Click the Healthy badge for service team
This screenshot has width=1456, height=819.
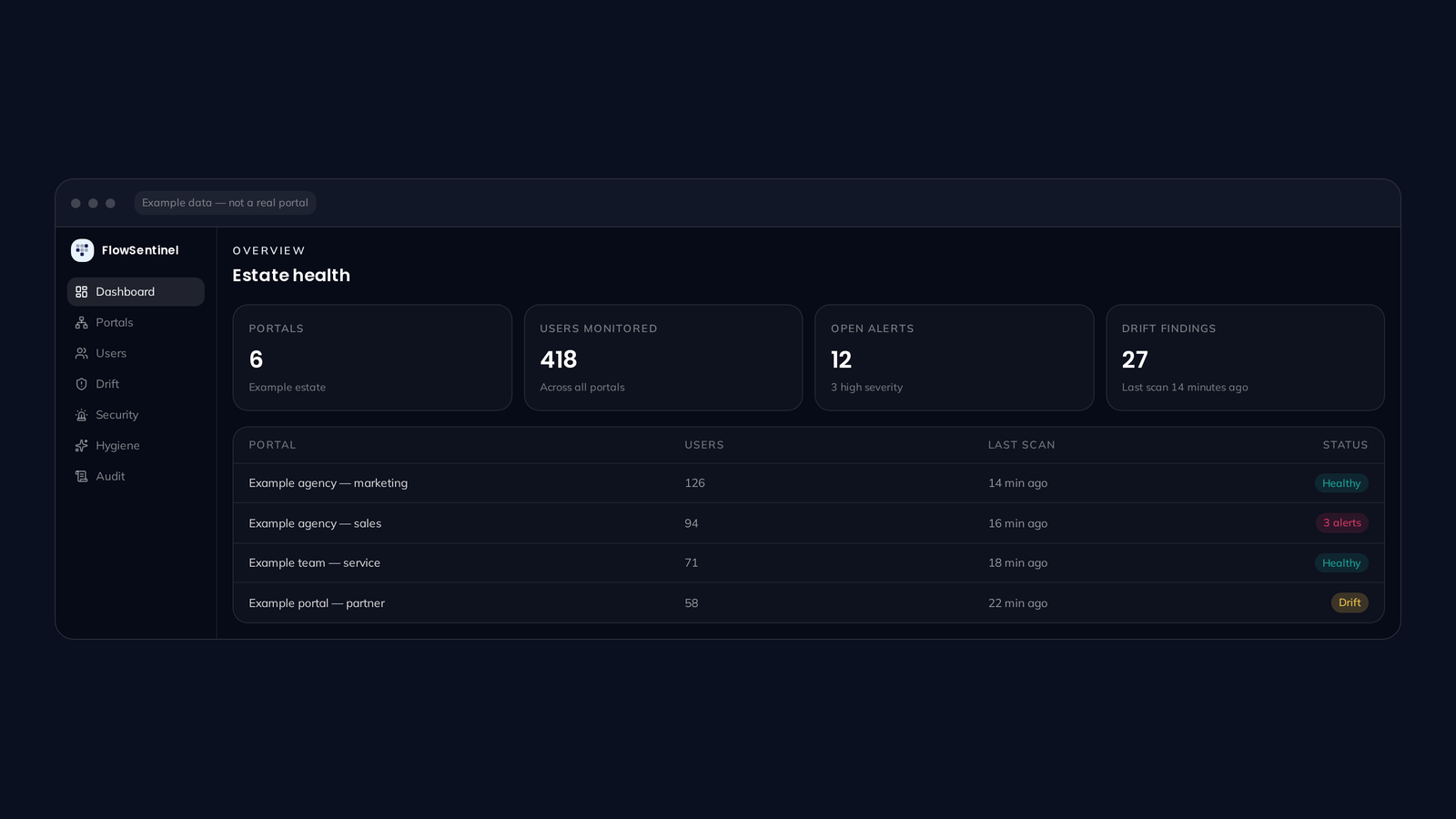tap(1341, 563)
